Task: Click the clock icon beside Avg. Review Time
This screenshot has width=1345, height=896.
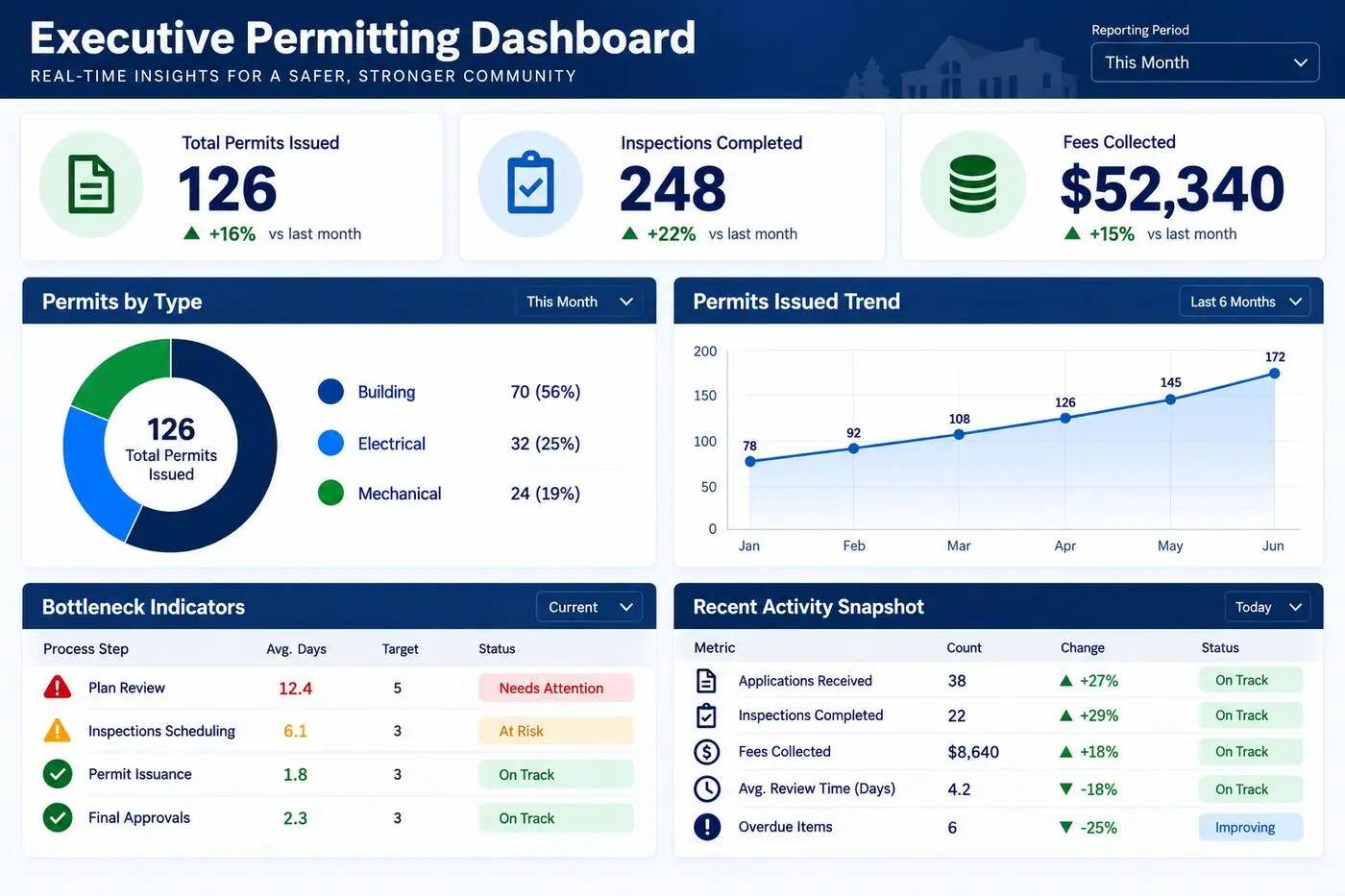Action: point(707,788)
